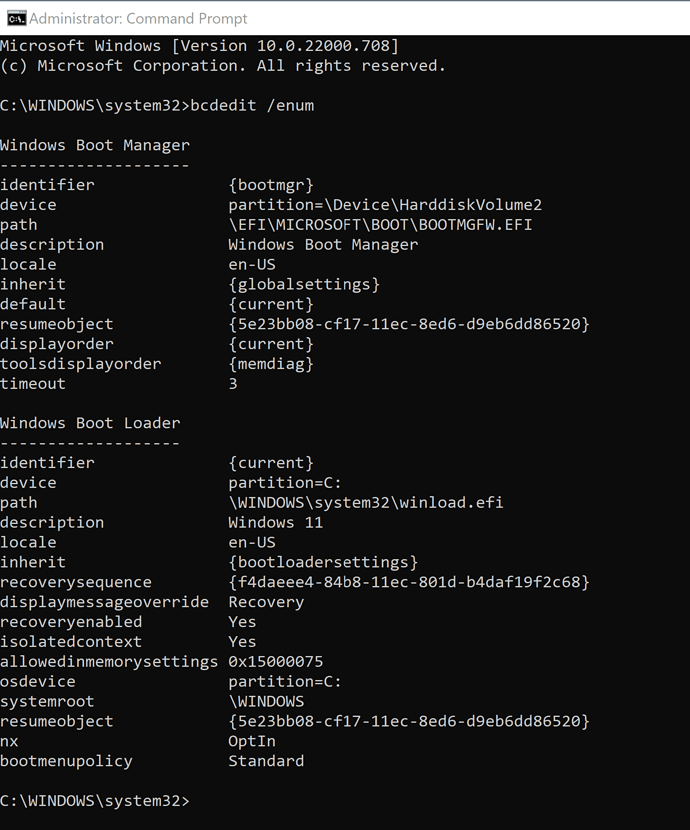Click the partition=\Device\HarddiskVolume2 value

[x=385, y=205]
